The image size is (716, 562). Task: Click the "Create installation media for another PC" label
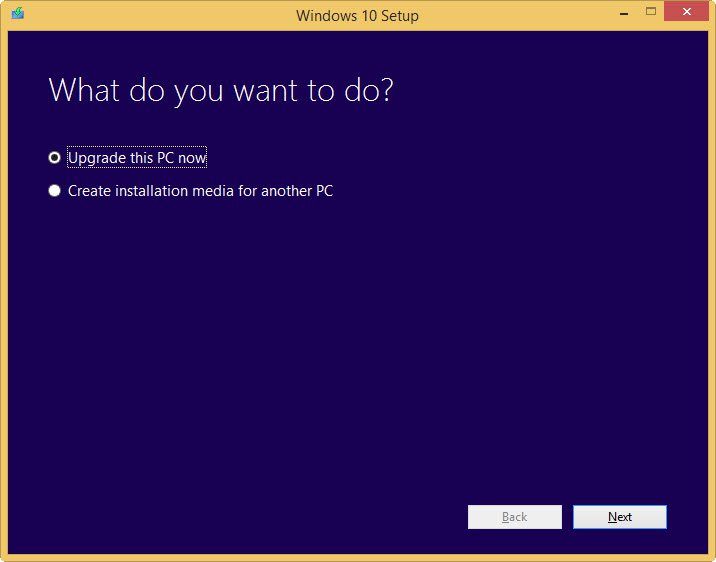[x=200, y=191]
